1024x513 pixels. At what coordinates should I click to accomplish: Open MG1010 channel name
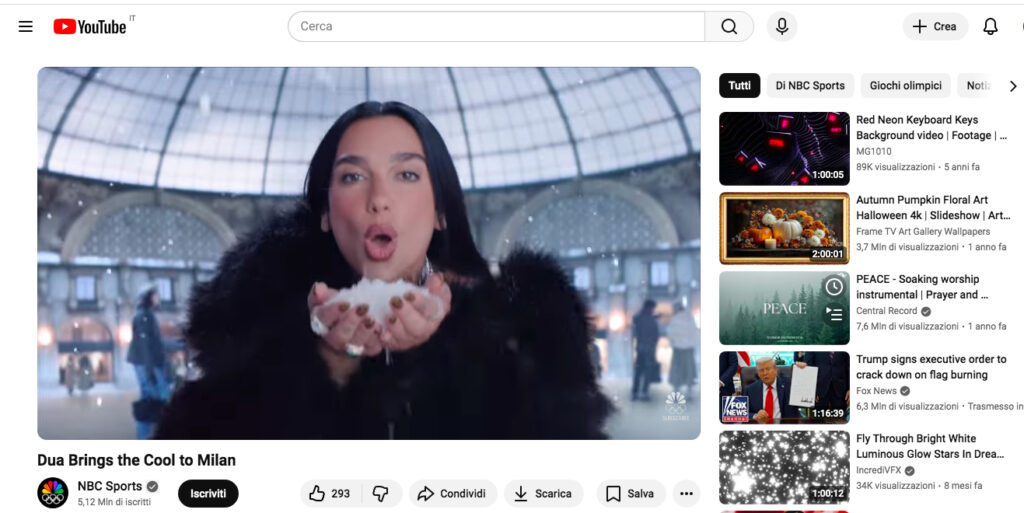coord(874,151)
